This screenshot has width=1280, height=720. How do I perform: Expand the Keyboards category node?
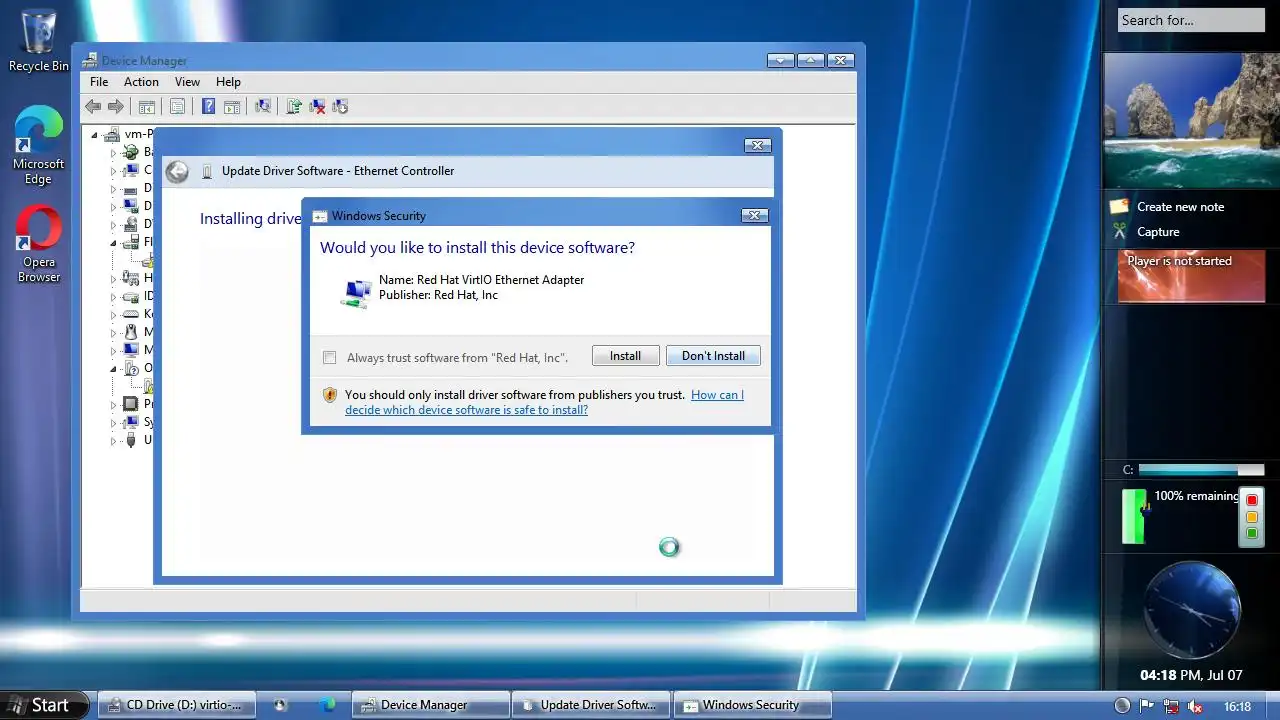pos(113,315)
